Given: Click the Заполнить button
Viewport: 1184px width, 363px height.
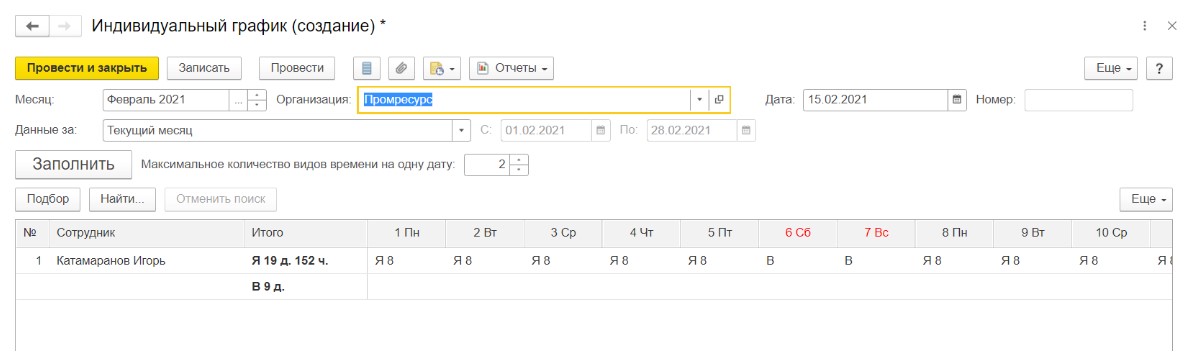Looking at the screenshot, I should (73, 164).
